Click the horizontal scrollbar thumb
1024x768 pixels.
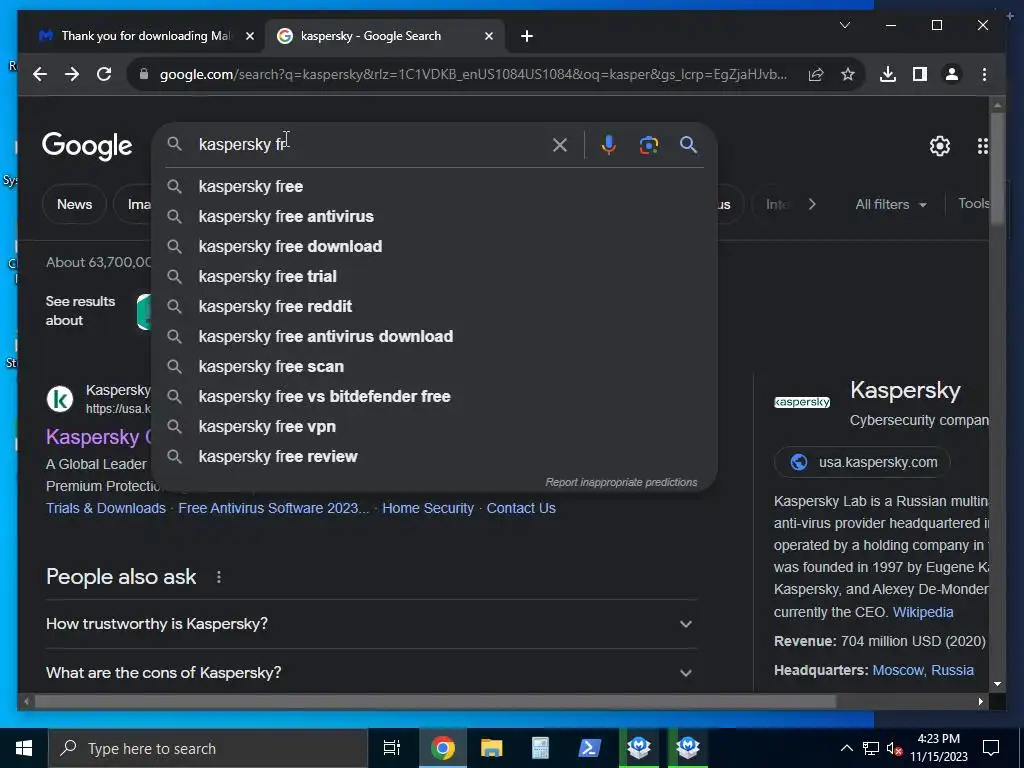(x=435, y=702)
